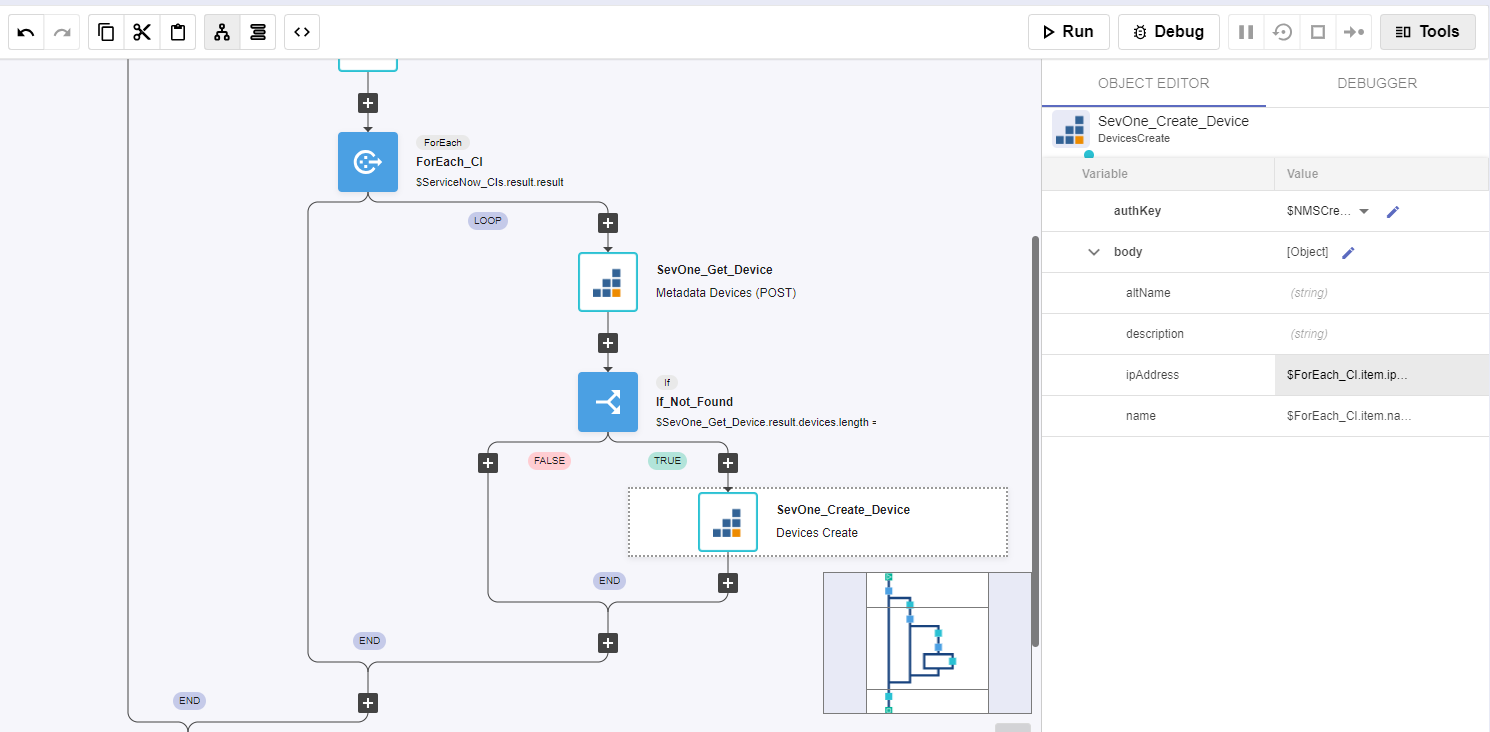This screenshot has height=732, width=1490.
Task: Add step below SevOne_Get_Device block
Action: click(x=608, y=343)
